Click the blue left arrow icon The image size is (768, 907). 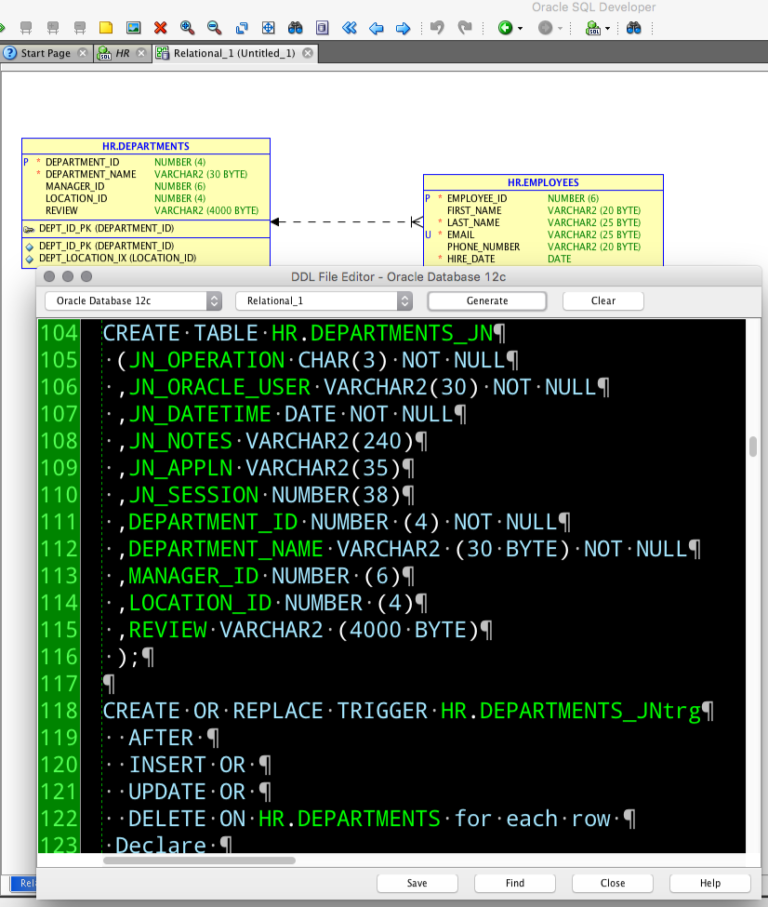coord(376,27)
